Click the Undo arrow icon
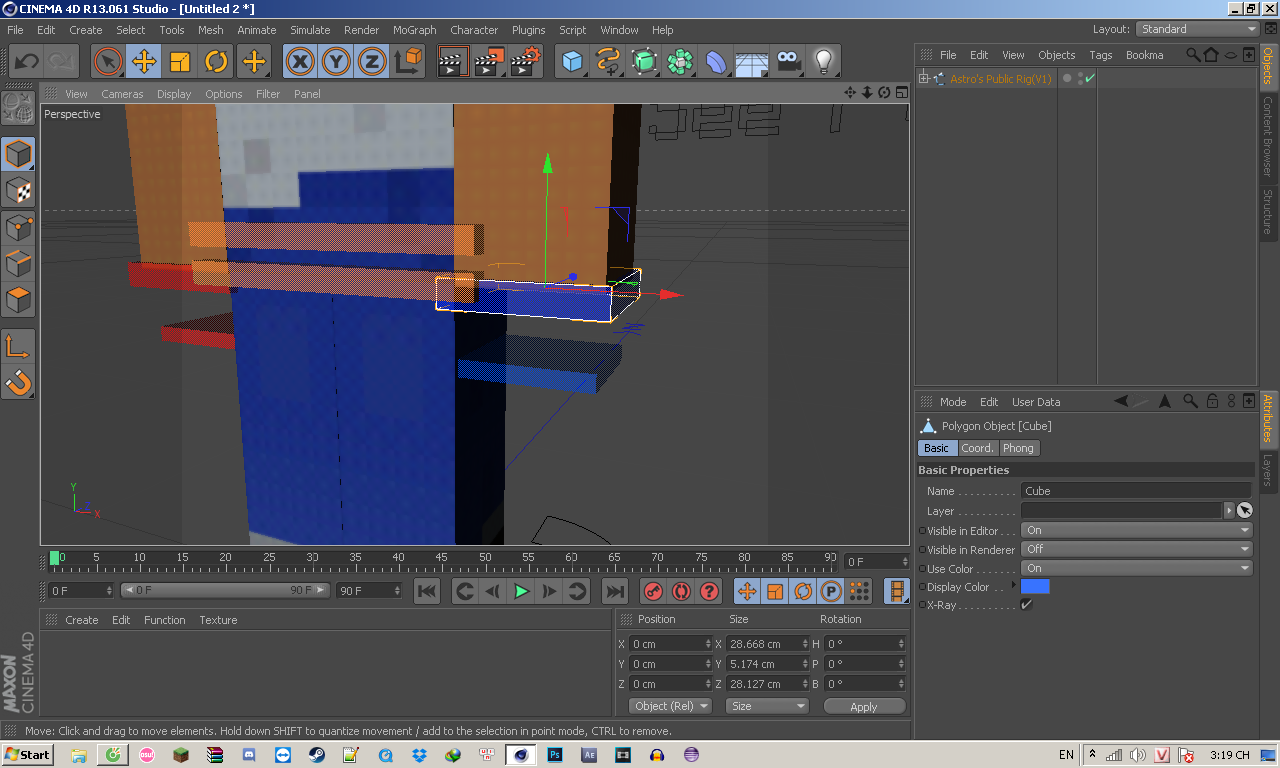1280x768 pixels. coord(26,62)
